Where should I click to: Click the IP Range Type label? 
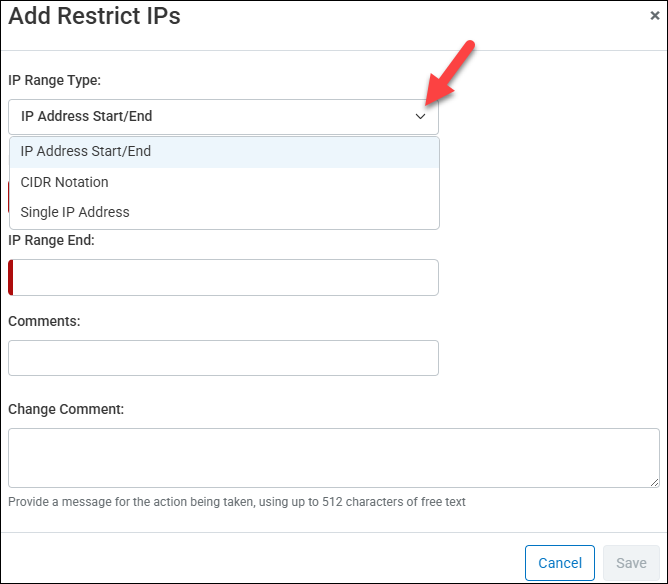pyautogui.click(x=54, y=79)
